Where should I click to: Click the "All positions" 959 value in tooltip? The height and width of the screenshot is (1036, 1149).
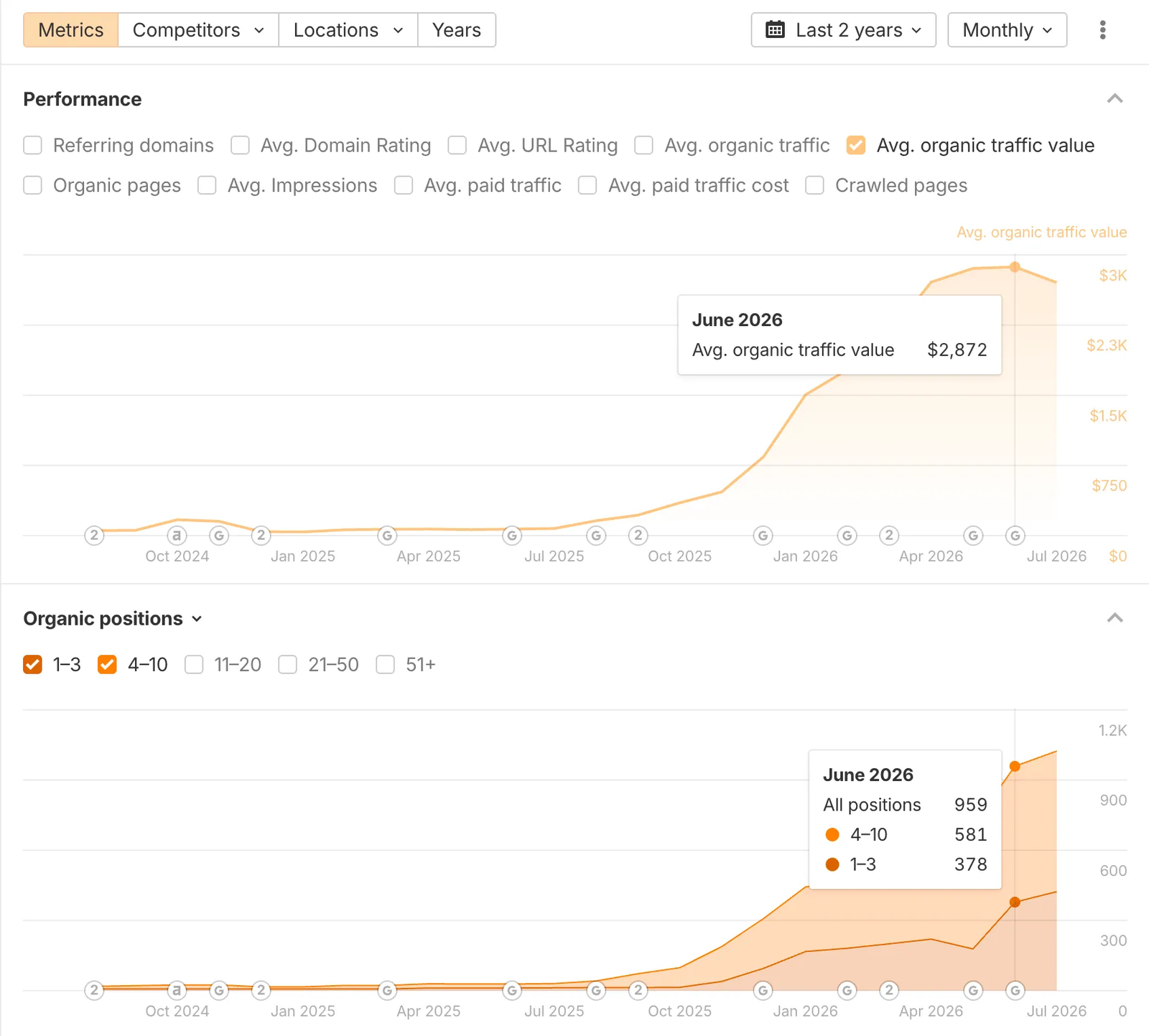(970, 805)
